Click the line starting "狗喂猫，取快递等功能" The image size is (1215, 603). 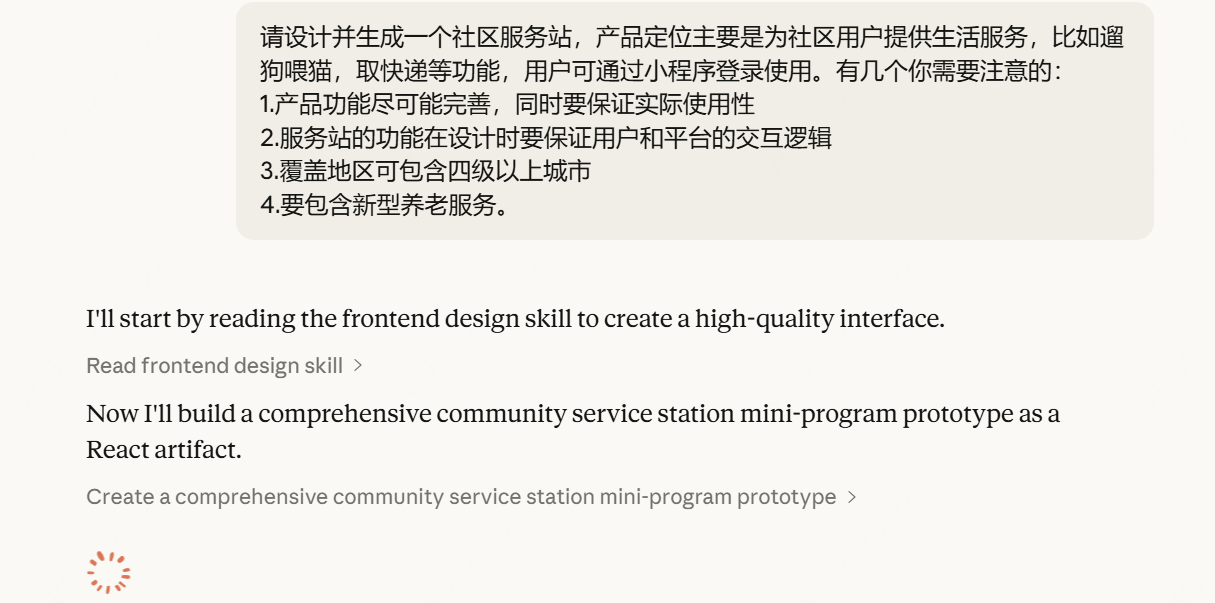point(660,71)
